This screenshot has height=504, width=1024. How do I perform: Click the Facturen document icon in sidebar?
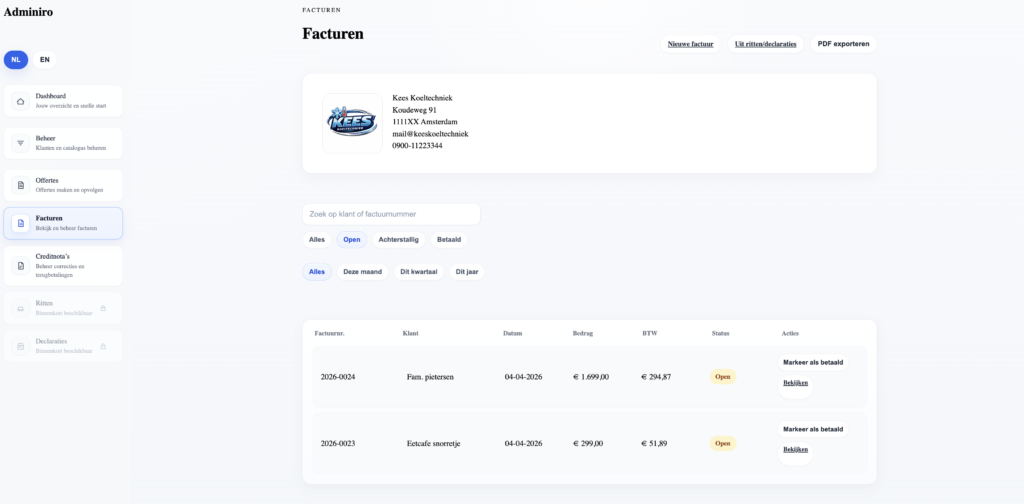(x=20, y=223)
